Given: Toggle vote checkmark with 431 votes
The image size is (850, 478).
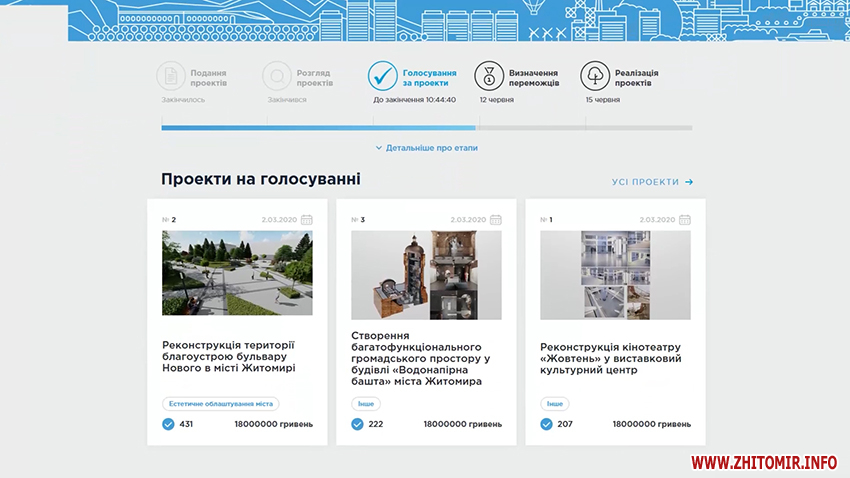Looking at the screenshot, I should pos(168,424).
